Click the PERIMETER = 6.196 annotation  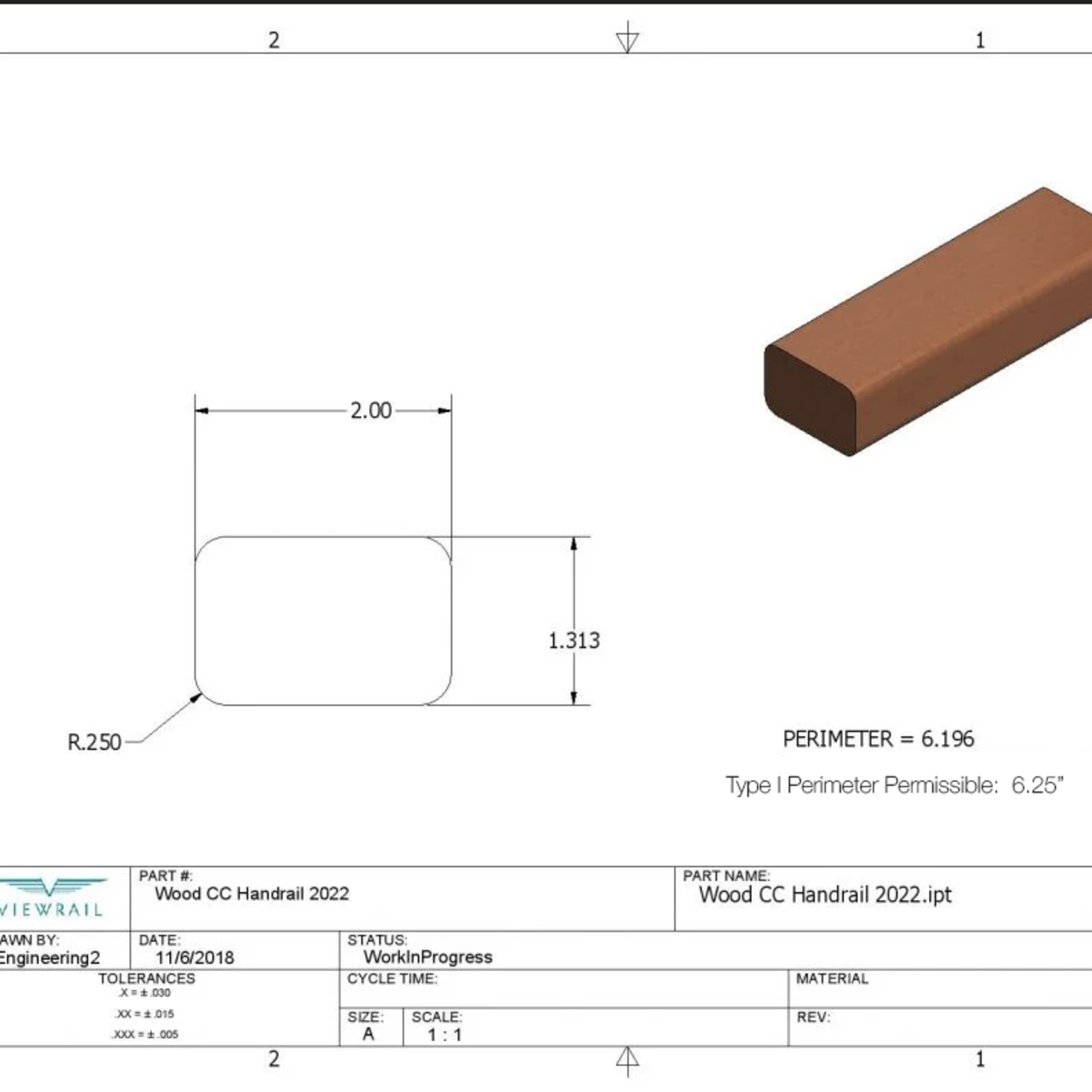tap(879, 739)
